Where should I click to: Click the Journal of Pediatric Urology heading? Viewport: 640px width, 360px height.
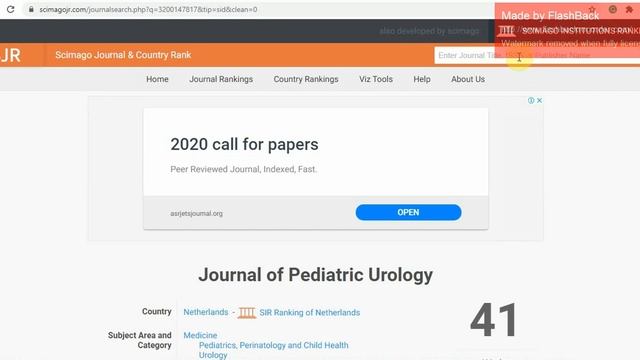click(x=316, y=275)
